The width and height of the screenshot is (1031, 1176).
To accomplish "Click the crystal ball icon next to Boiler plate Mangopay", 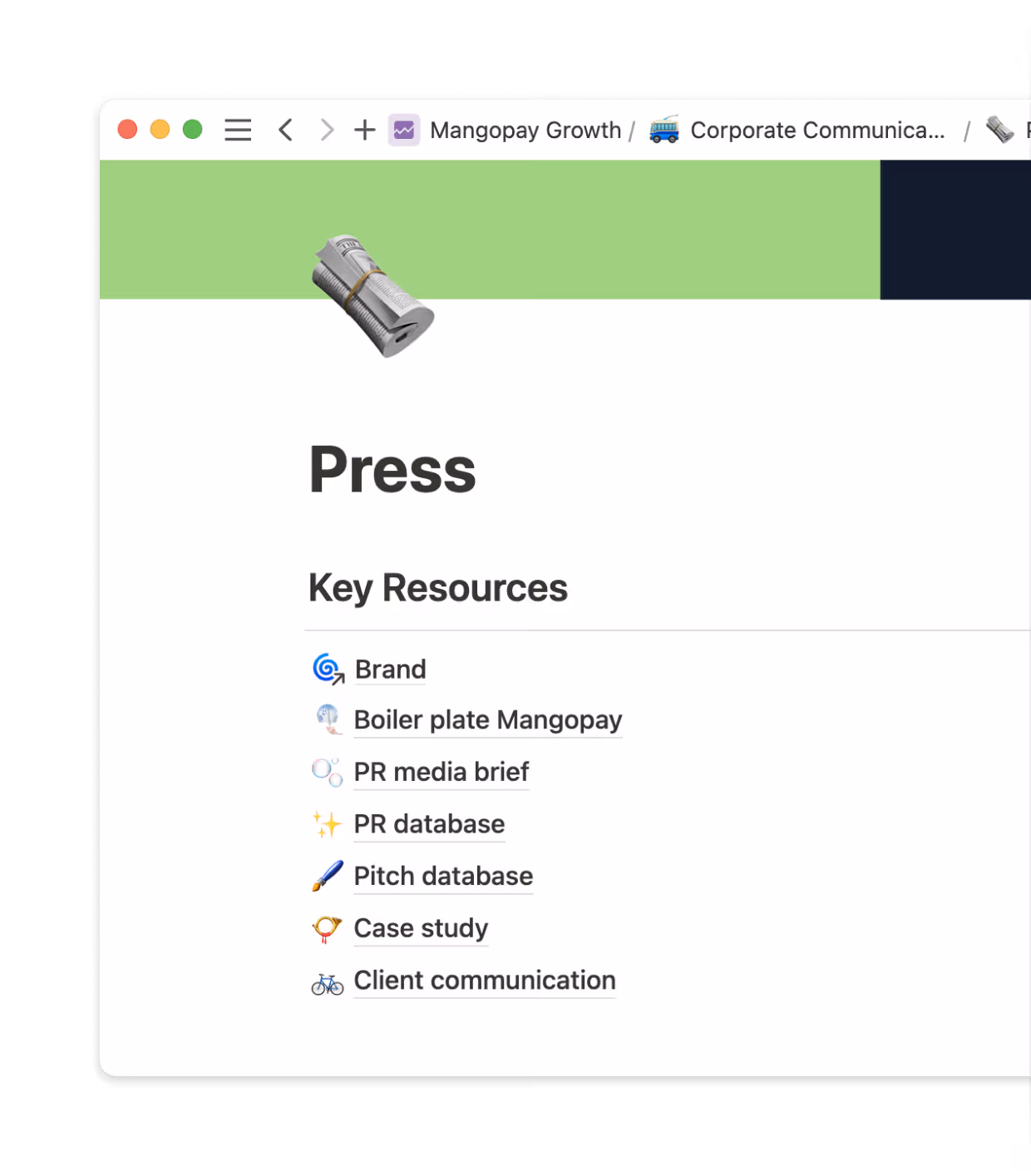I will click(x=328, y=719).
